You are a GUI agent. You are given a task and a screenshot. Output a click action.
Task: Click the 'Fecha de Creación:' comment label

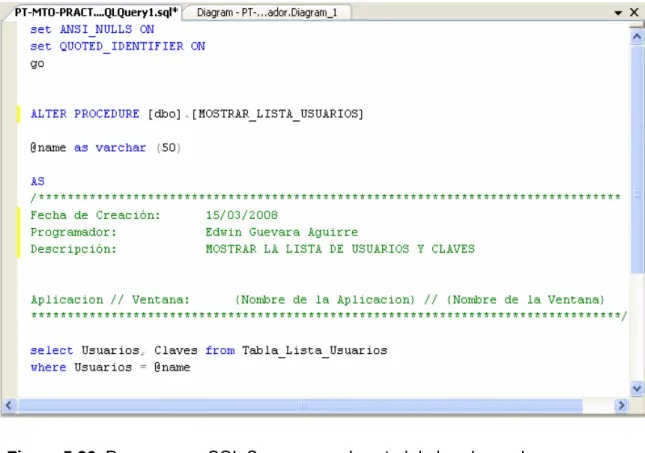point(95,215)
